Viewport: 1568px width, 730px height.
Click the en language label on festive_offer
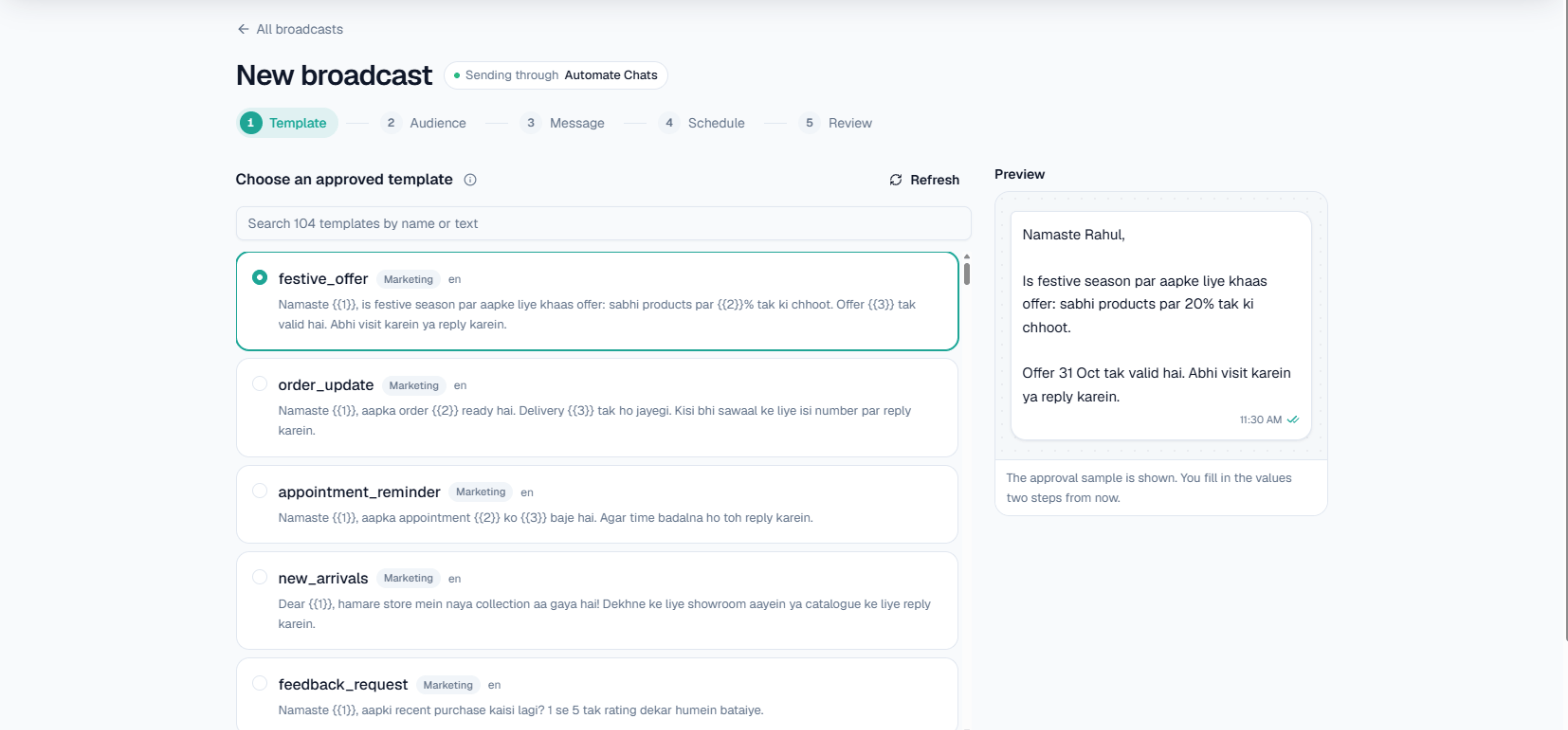click(455, 279)
